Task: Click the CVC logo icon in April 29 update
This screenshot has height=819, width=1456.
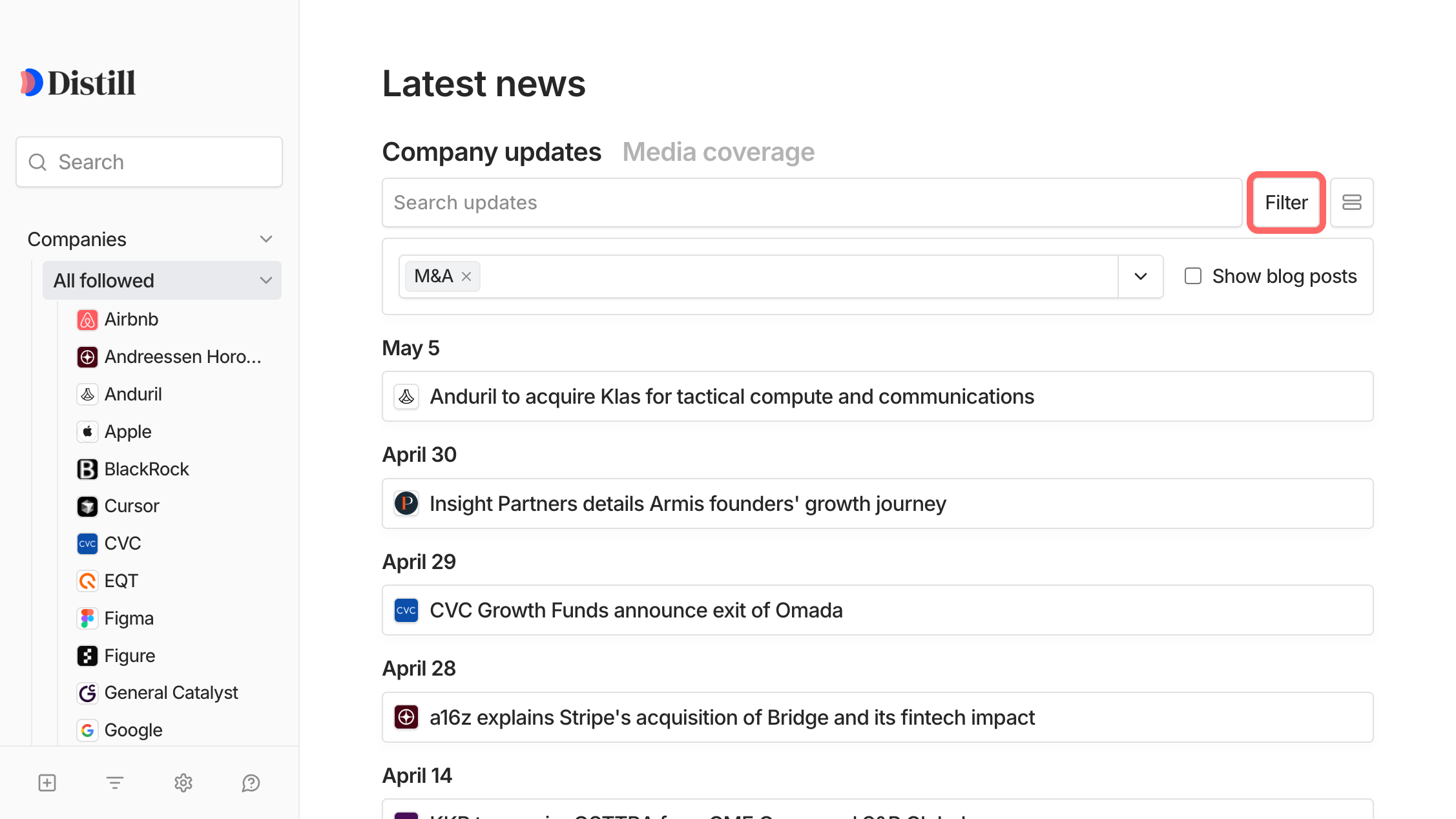Action: click(406, 610)
